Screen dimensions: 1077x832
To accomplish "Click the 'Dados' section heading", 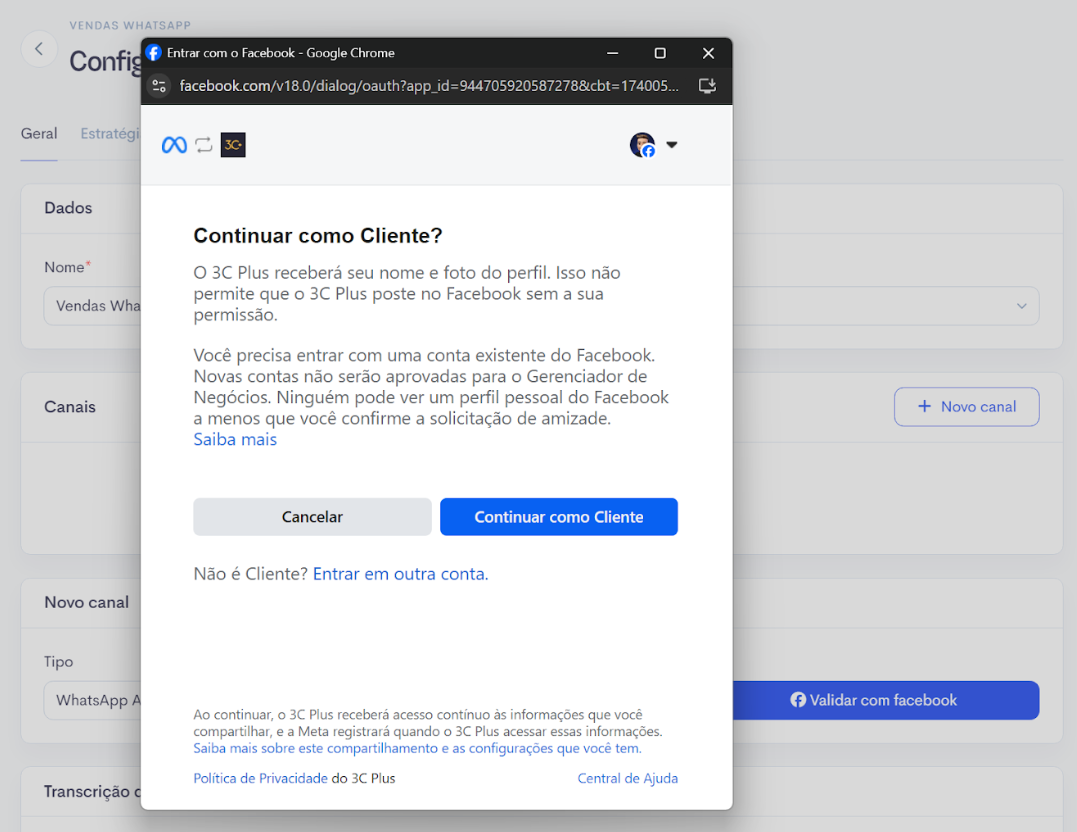I will point(68,207).
